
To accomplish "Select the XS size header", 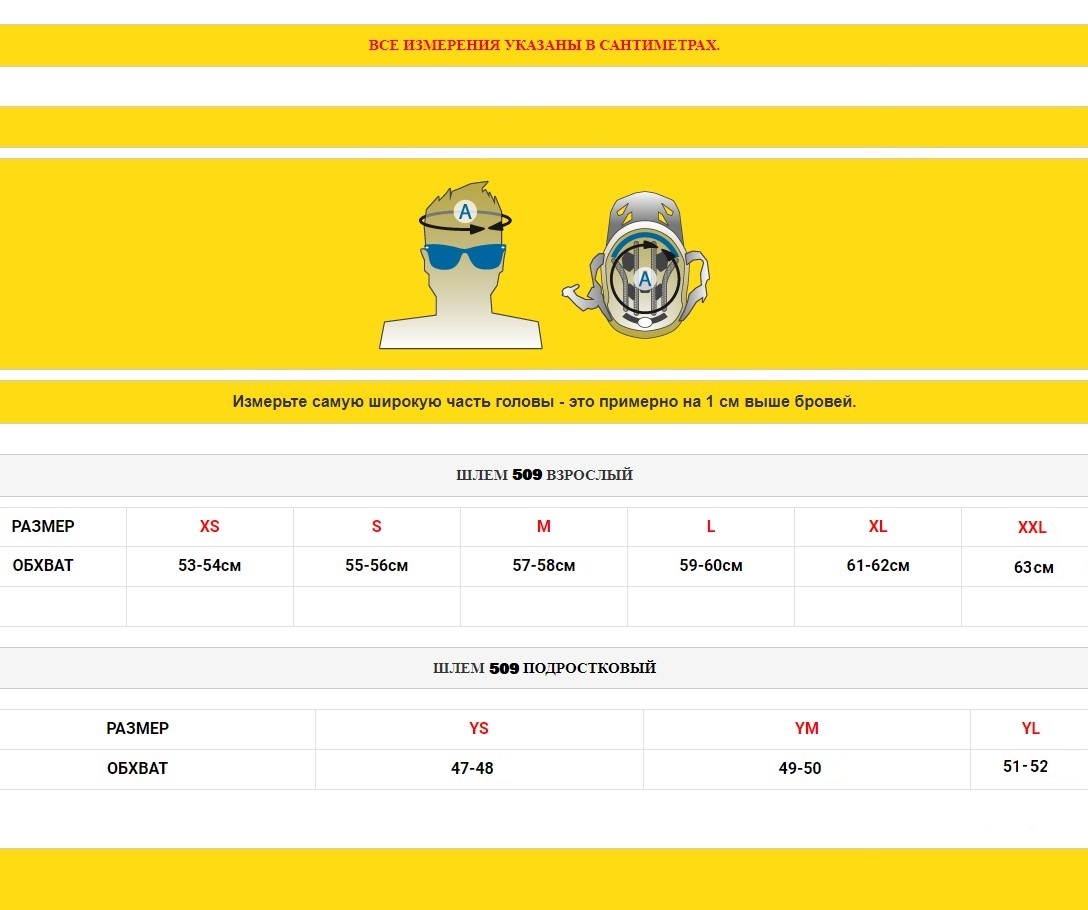I will coord(210,527).
